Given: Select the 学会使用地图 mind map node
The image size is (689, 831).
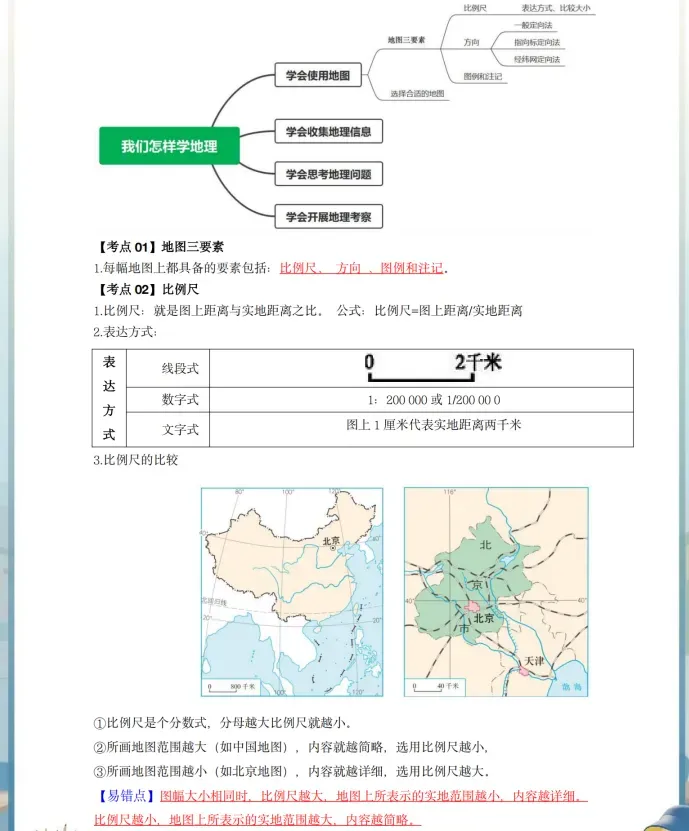Looking at the screenshot, I should pyautogui.click(x=318, y=75).
